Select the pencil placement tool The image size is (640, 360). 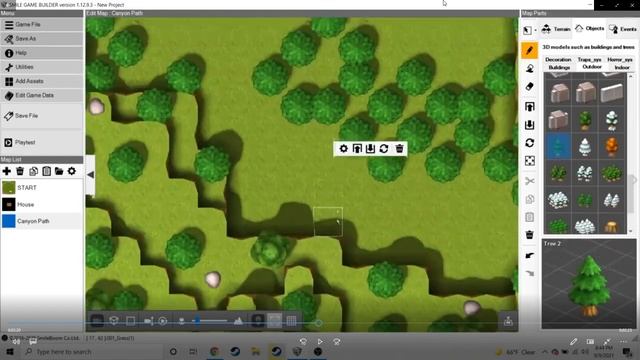click(x=529, y=51)
